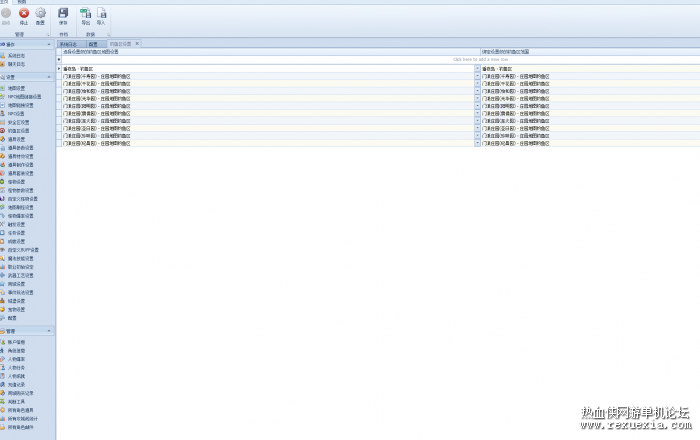Open 安全区设置 in the sidebar
The image size is (700, 440).
click(18, 122)
